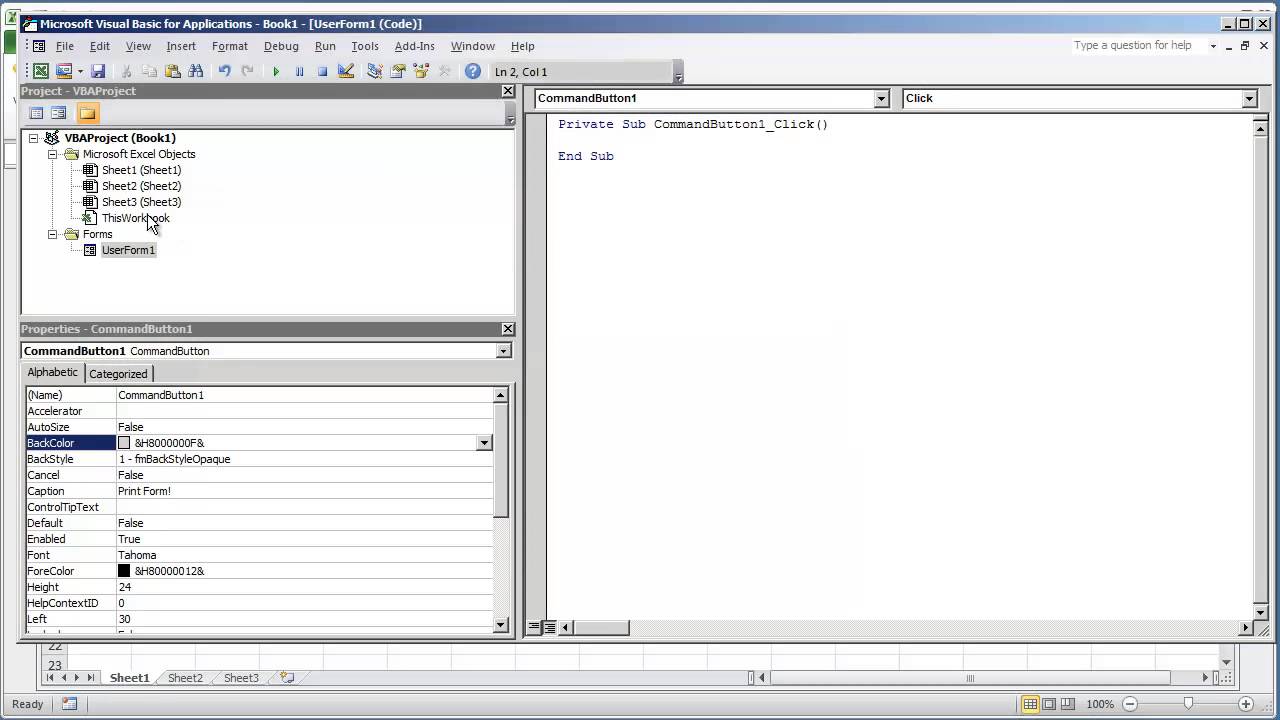Open the File menu
Viewport: 1280px width, 720px height.
[x=65, y=46]
